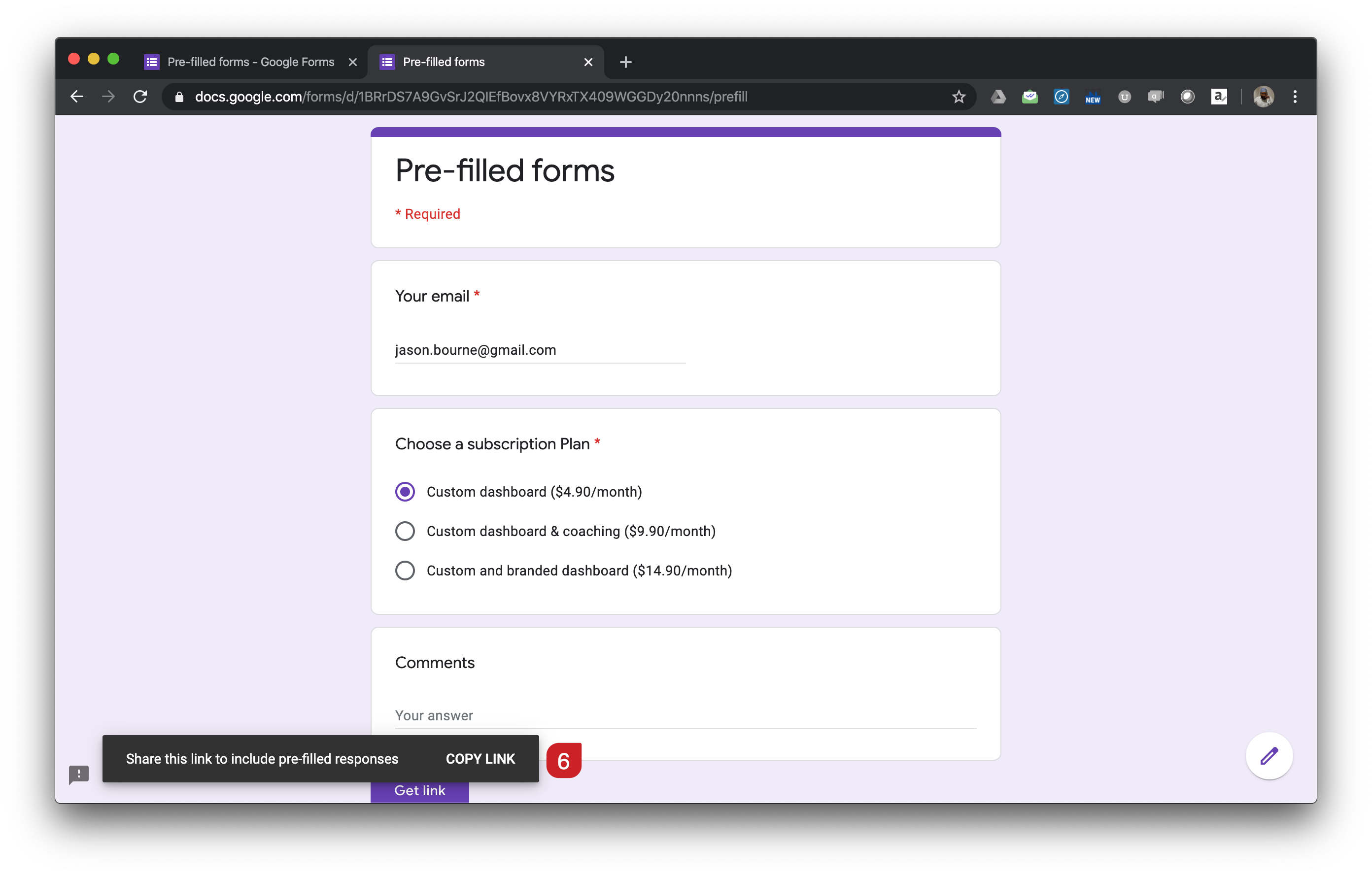Reload the page with refresh icon
Viewport: 1372px width, 876px height.
[140, 97]
